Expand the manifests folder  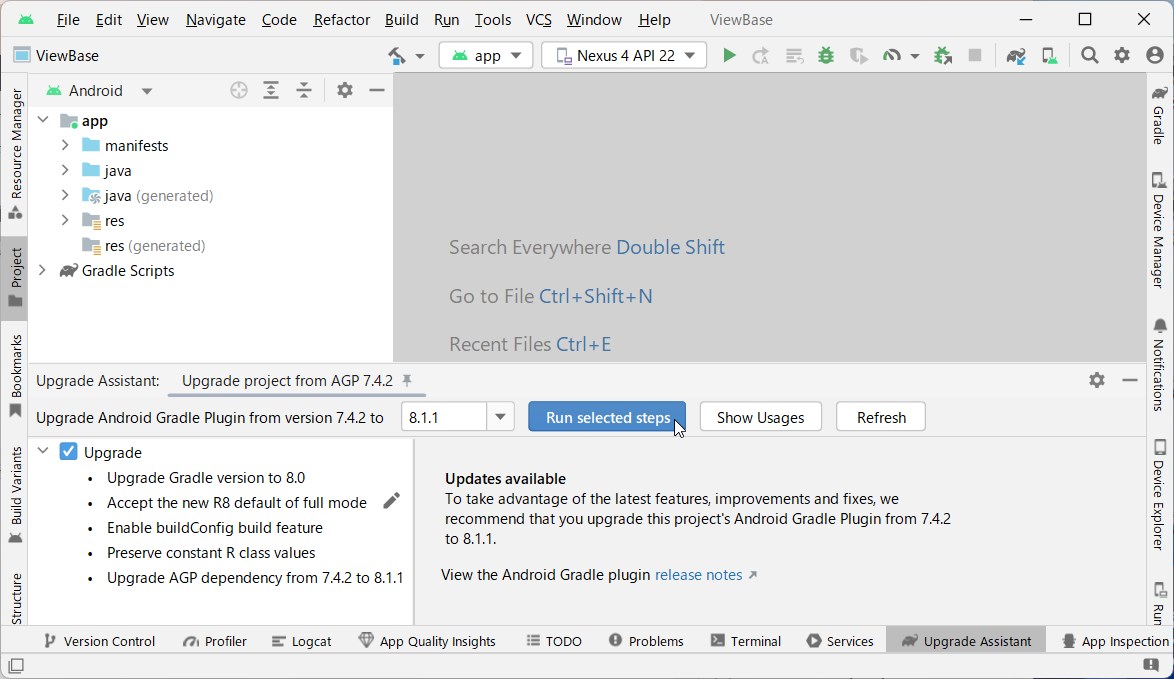point(64,145)
